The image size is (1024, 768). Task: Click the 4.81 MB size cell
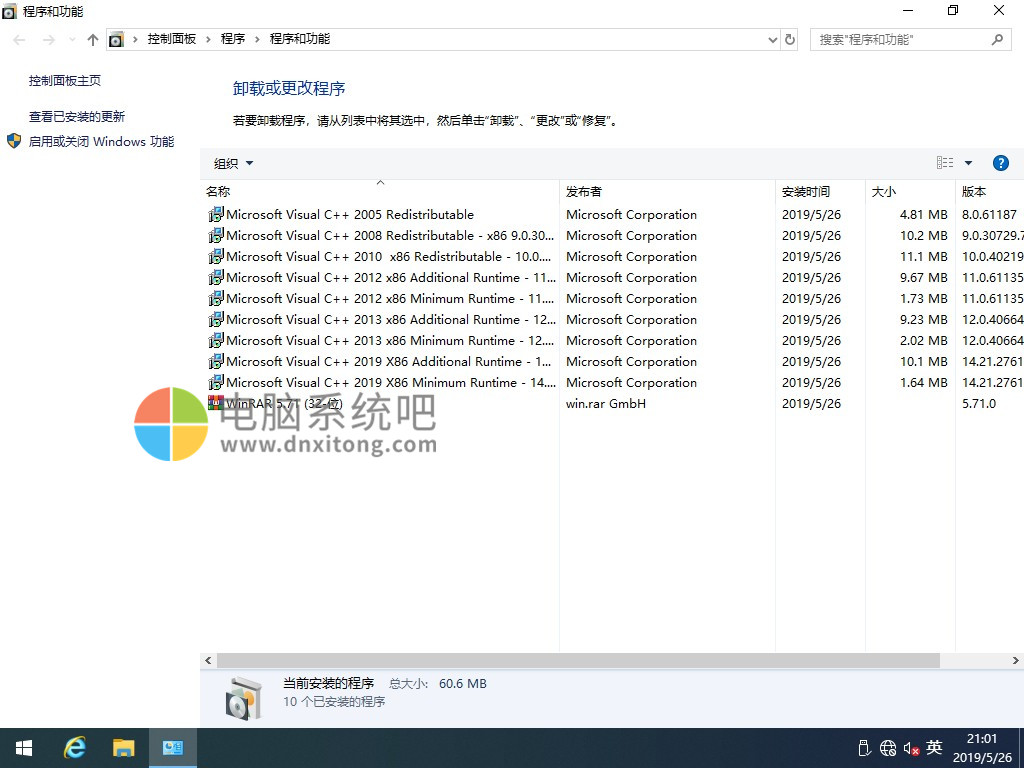coord(923,215)
